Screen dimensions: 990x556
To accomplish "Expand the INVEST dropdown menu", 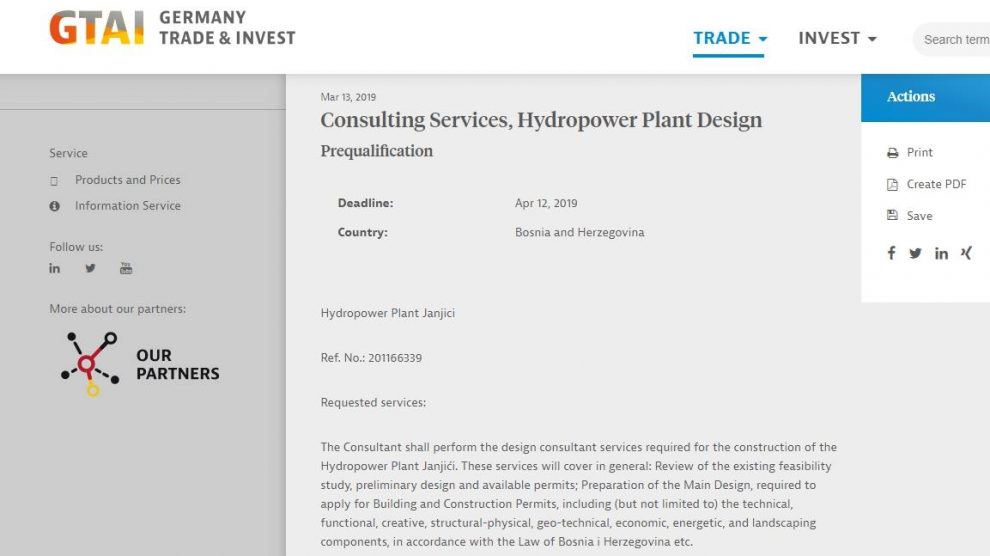I will 837,39.
